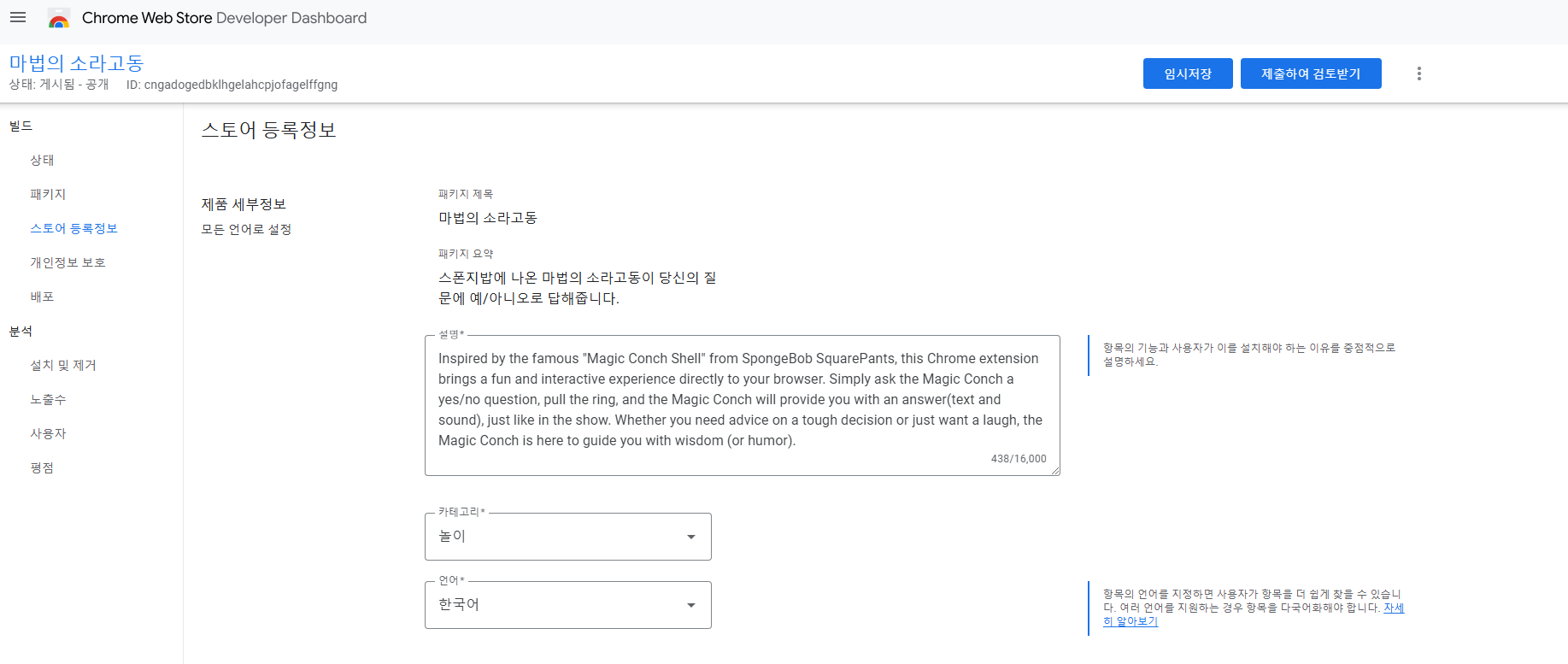Go to 상태 in the sidebar
This screenshot has width=1568, height=664.
tap(42, 160)
